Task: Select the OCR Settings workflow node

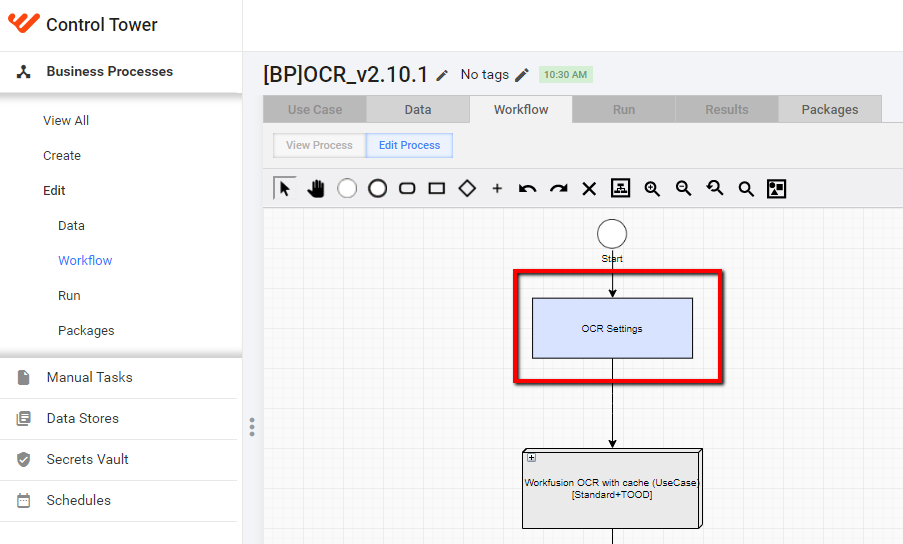Action: pos(612,328)
